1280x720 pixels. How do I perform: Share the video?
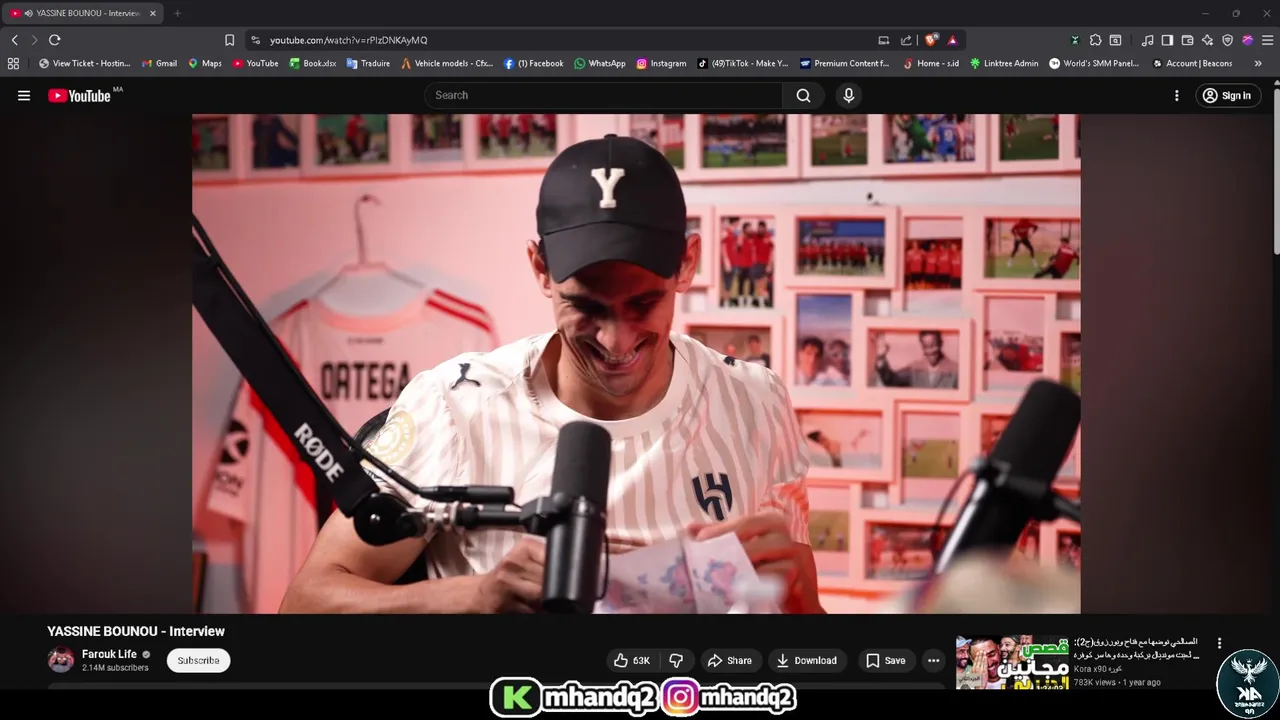pos(729,660)
